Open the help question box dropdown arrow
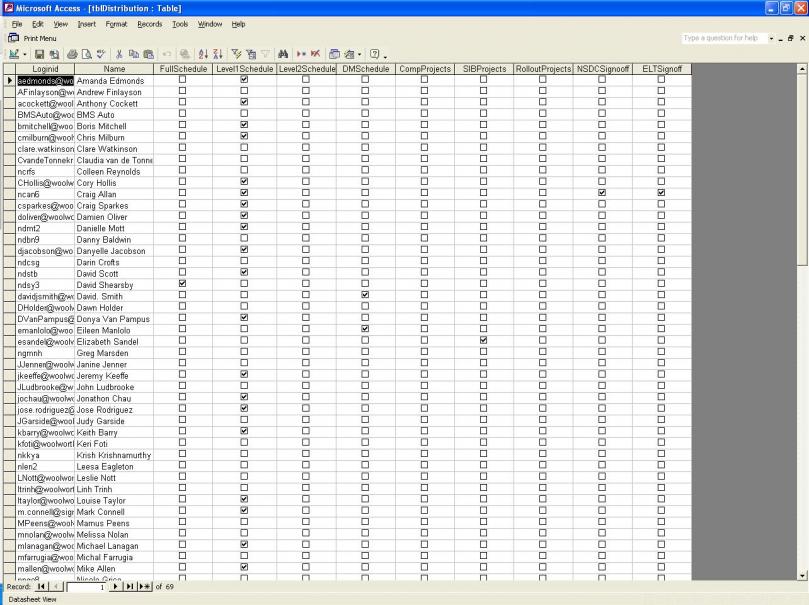Viewport: 809px width, 605px height. click(x=771, y=38)
